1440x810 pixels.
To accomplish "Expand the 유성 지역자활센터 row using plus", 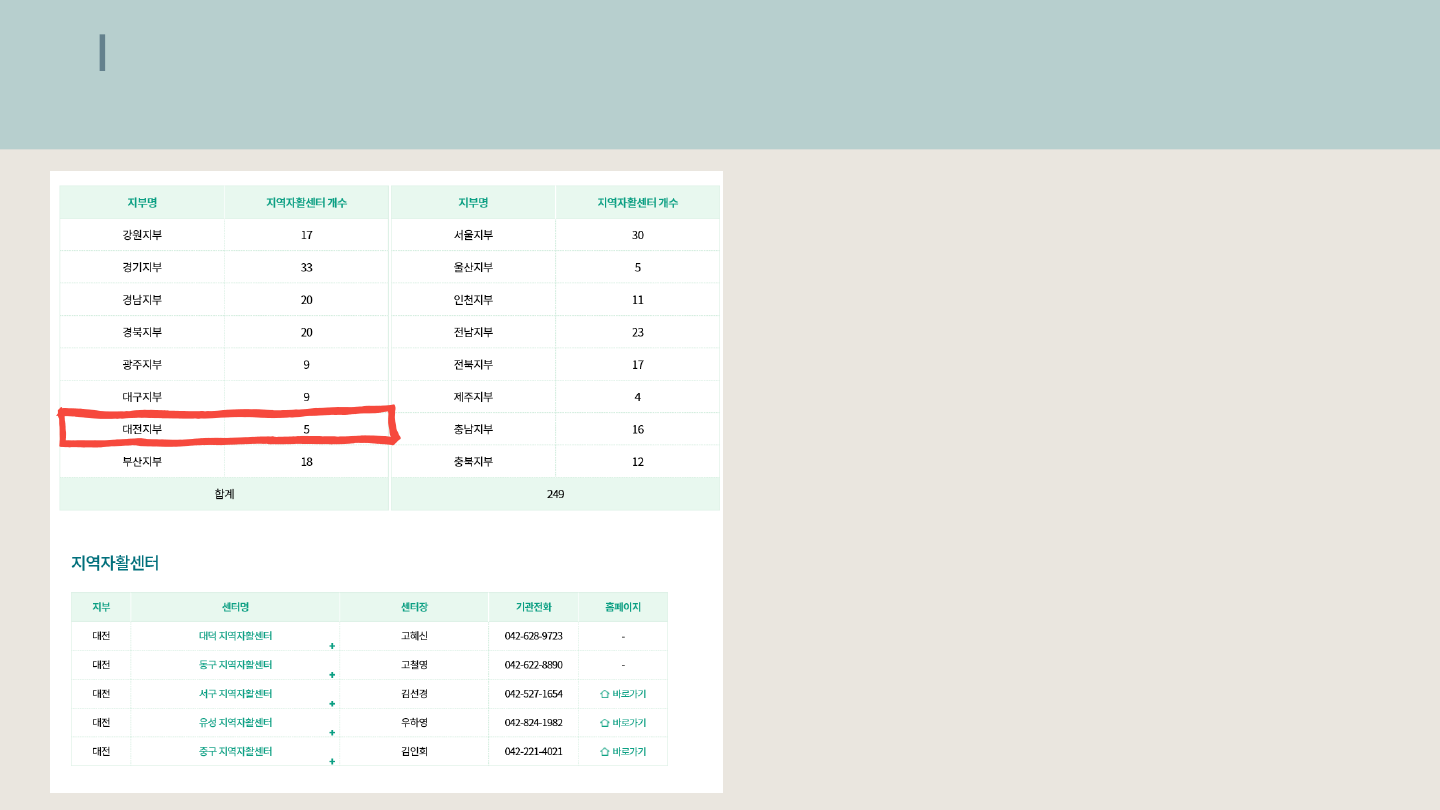I will click(x=332, y=733).
